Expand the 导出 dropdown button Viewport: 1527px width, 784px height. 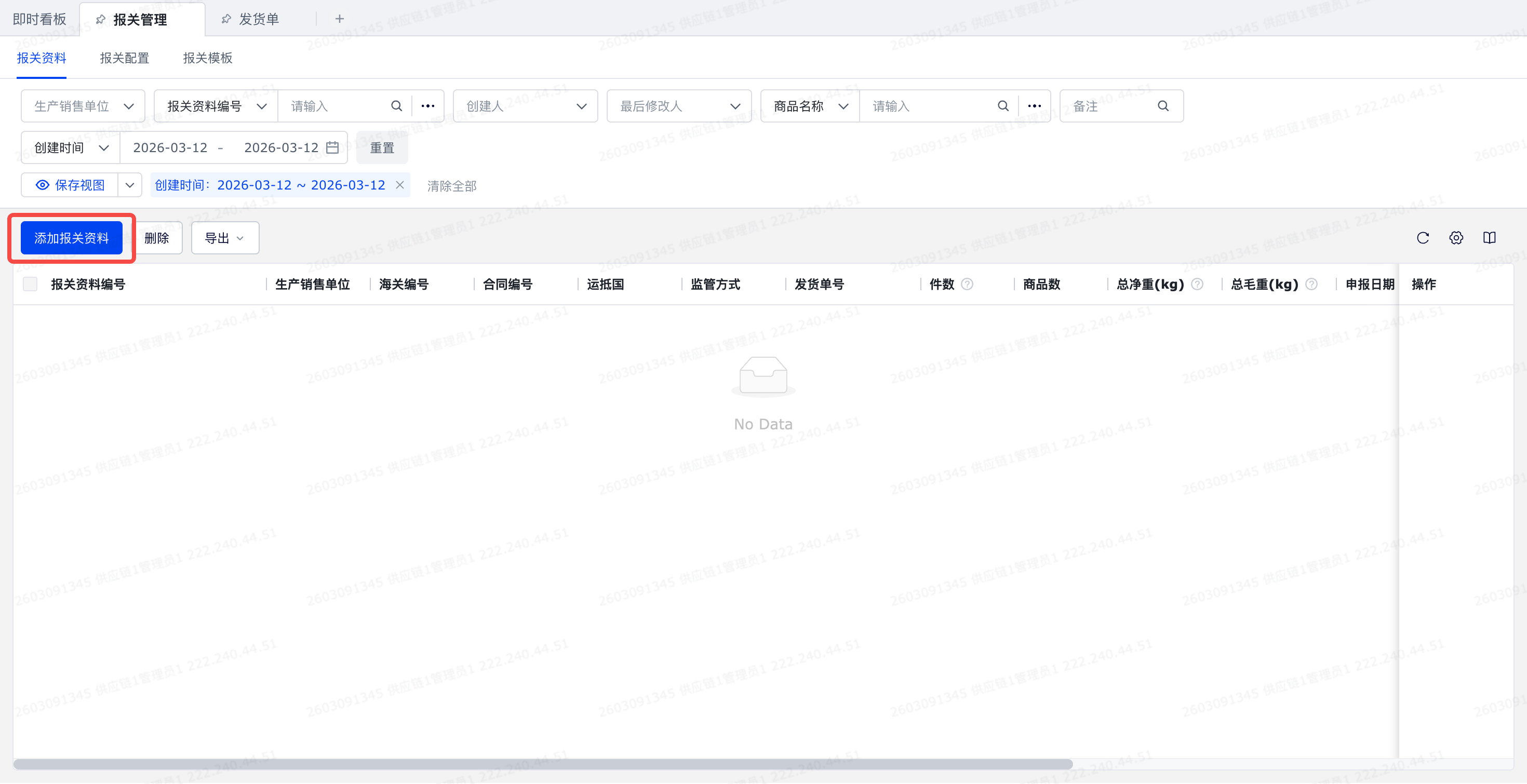coord(225,238)
